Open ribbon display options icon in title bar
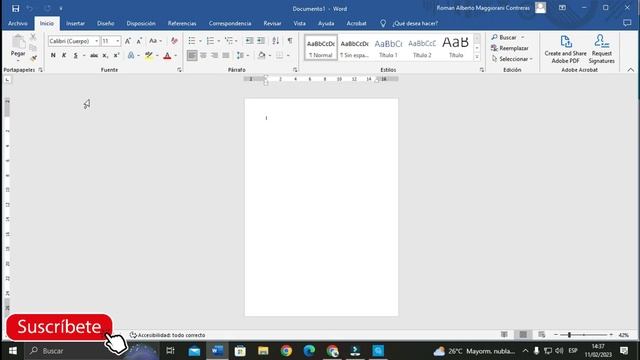The width and height of the screenshot is (640, 360). tap(562, 8)
